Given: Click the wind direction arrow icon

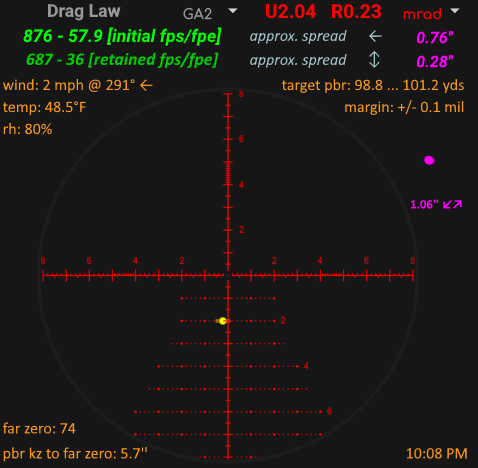Looking at the screenshot, I should [146, 86].
